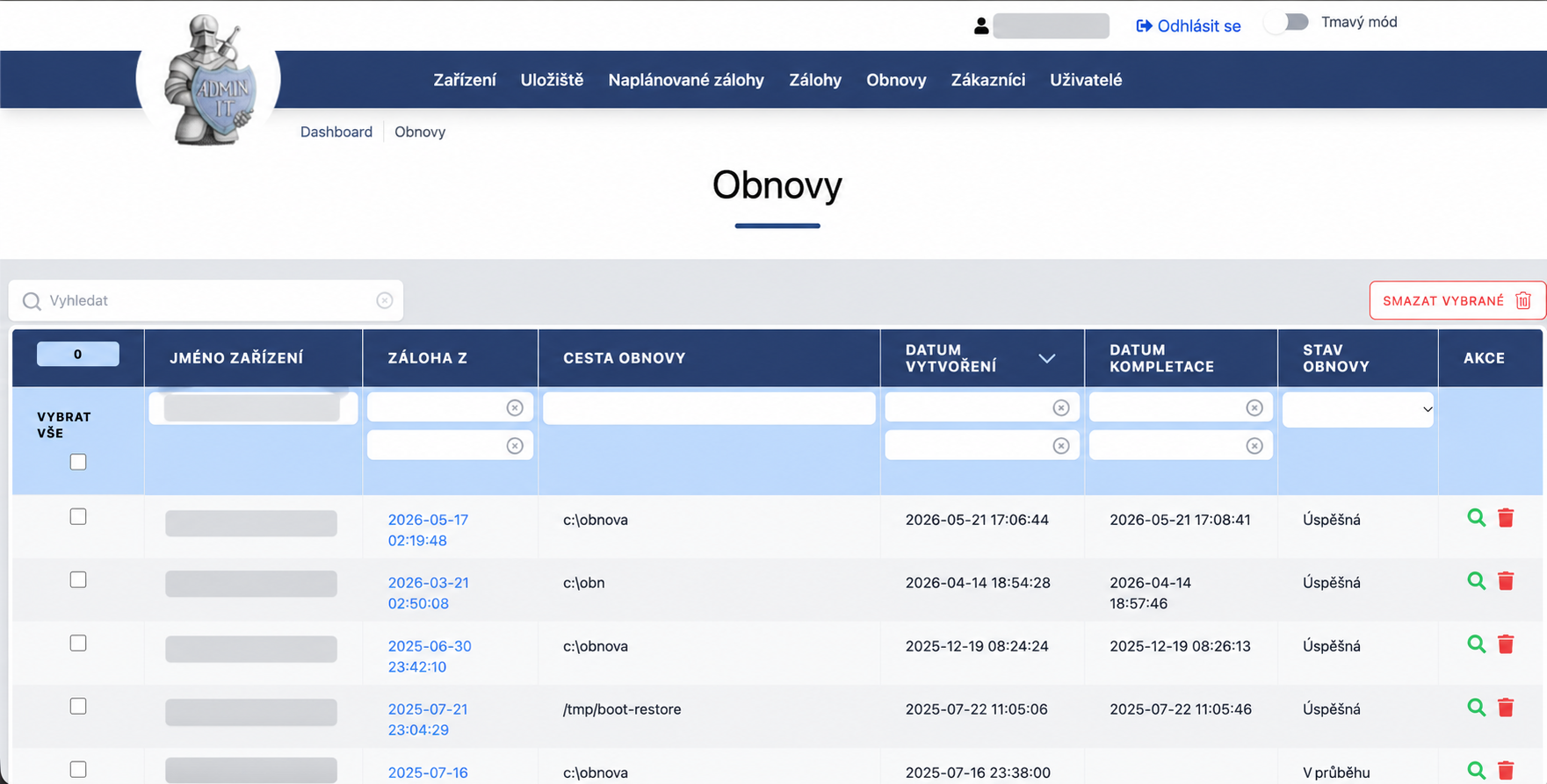Image resolution: width=1547 pixels, height=784 pixels.
Task: Go to Dashboard breadcrumb
Action: 336,132
